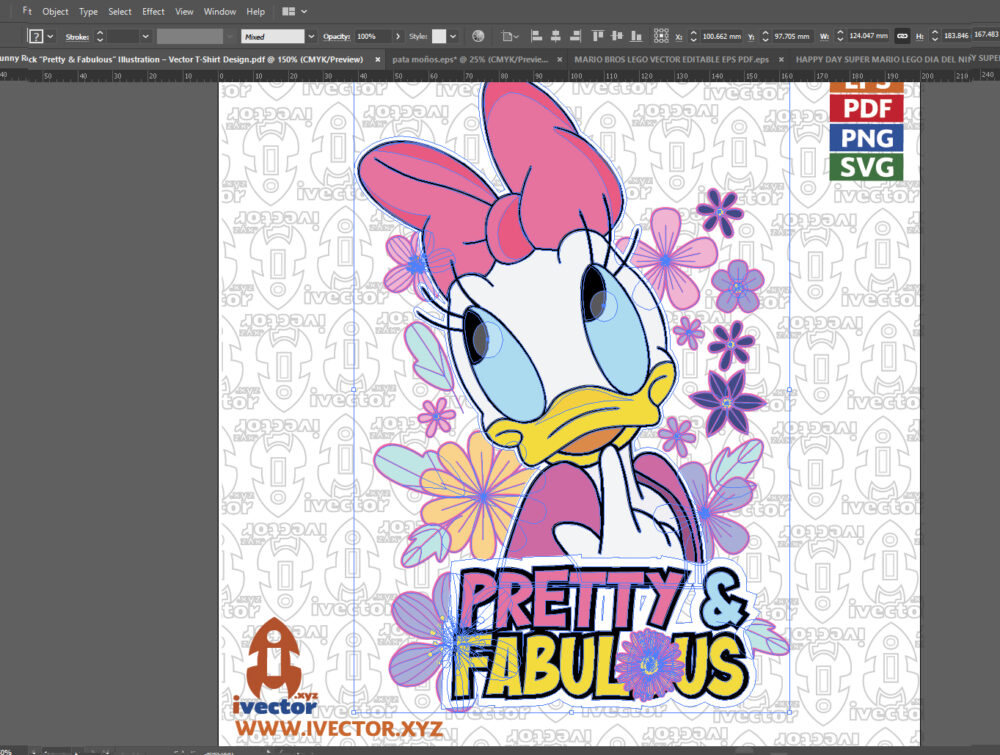This screenshot has width=1000, height=755.
Task: Toggle constrain width and height proportions link
Action: pos(902,36)
